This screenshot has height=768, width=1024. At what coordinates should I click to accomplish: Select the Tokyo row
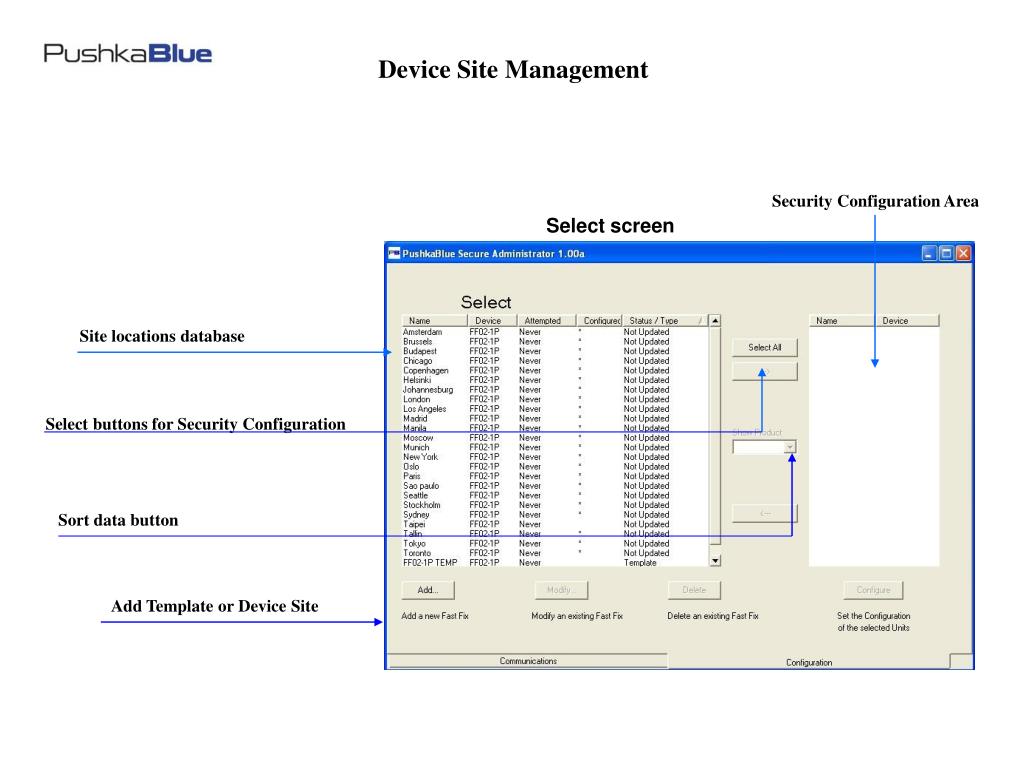tap(554, 543)
